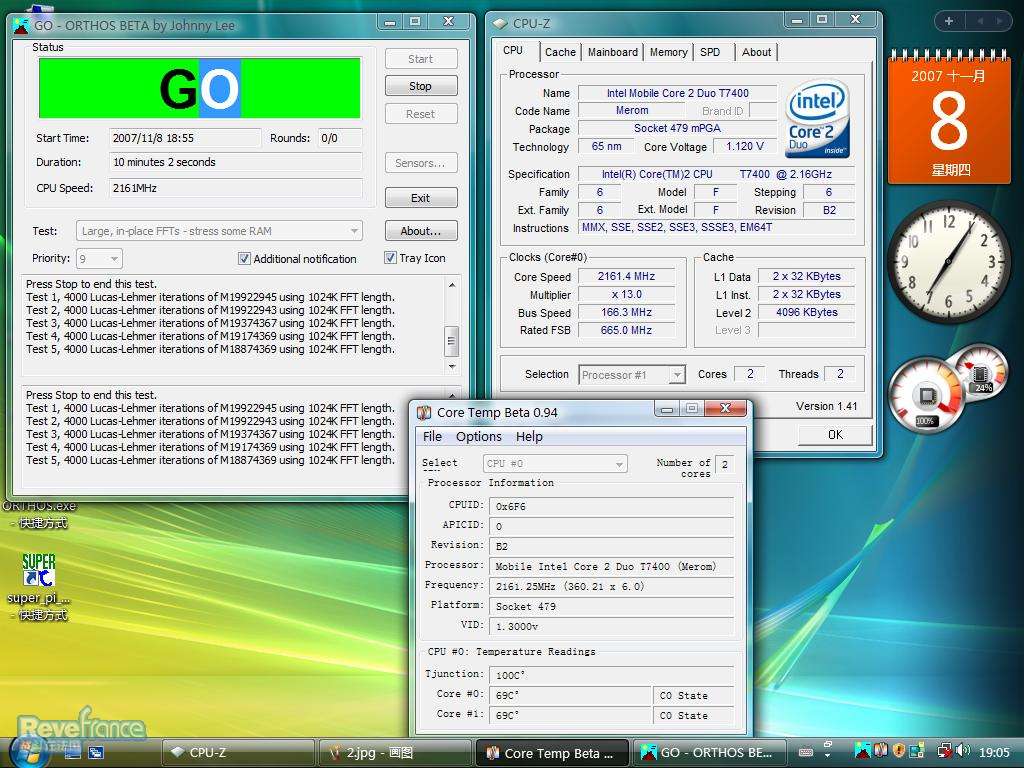The width and height of the screenshot is (1024, 768).
Task: Open the network connection tray icon
Action: pyautogui.click(x=944, y=752)
